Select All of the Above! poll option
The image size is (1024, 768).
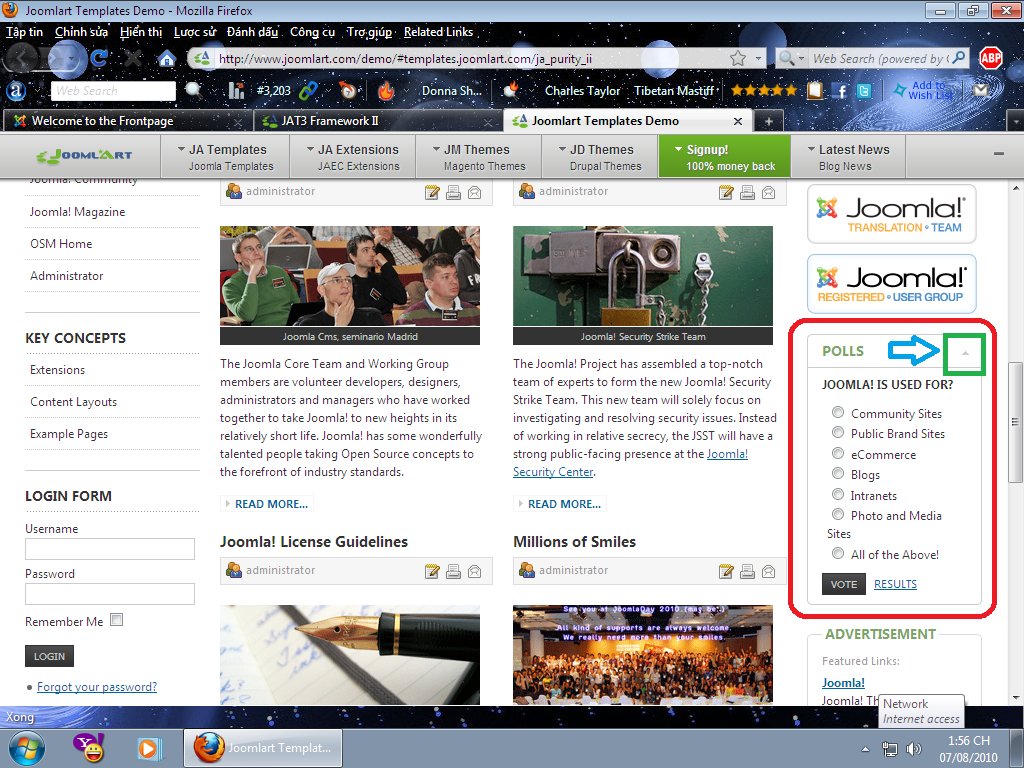tap(837, 554)
